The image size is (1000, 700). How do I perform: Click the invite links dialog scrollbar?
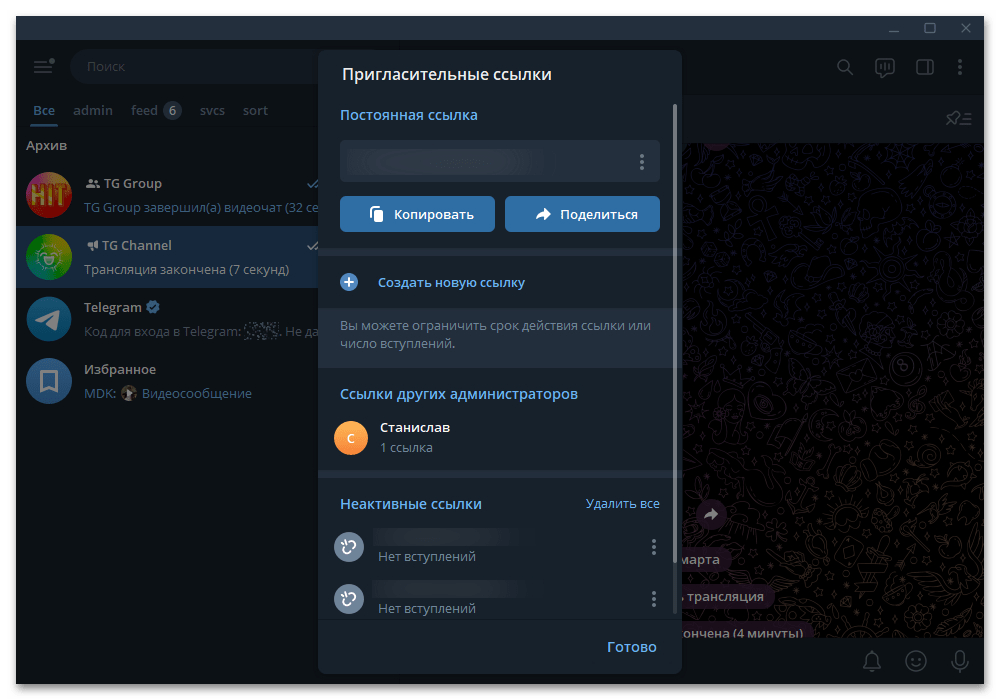coord(675,333)
